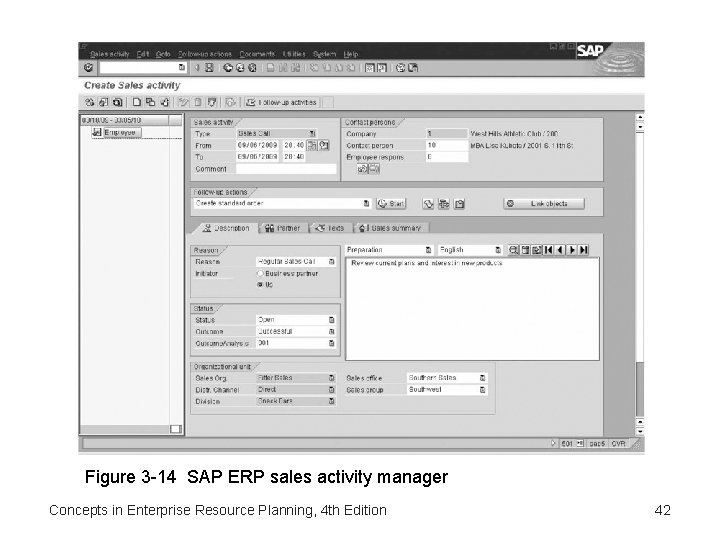Image resolution: width=720 pixels, height=540 pixels.
Task: Go to next text arrow icon
Action: (x=572, y=250)
